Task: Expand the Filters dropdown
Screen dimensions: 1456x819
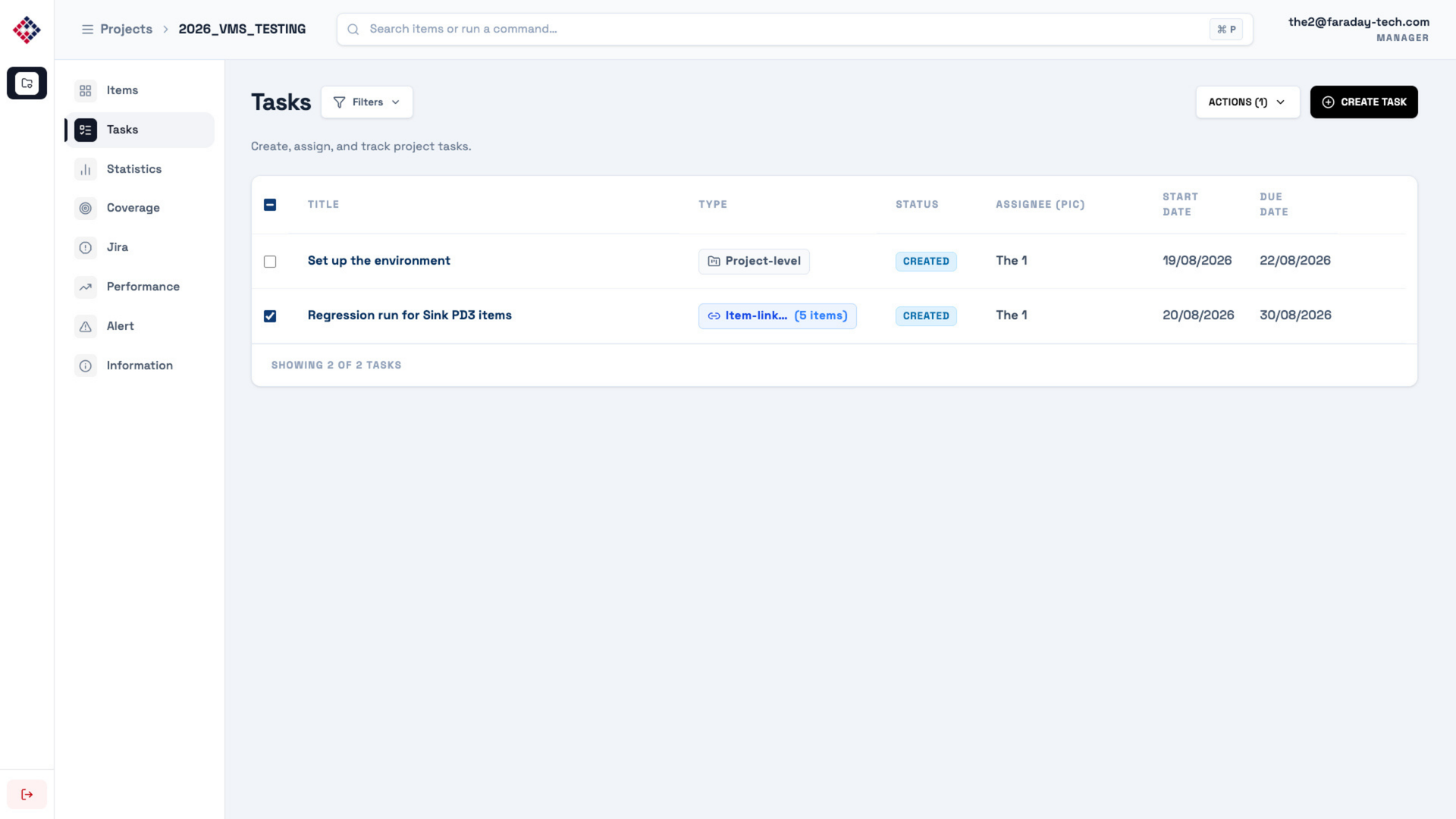Action: click(367, 102)
